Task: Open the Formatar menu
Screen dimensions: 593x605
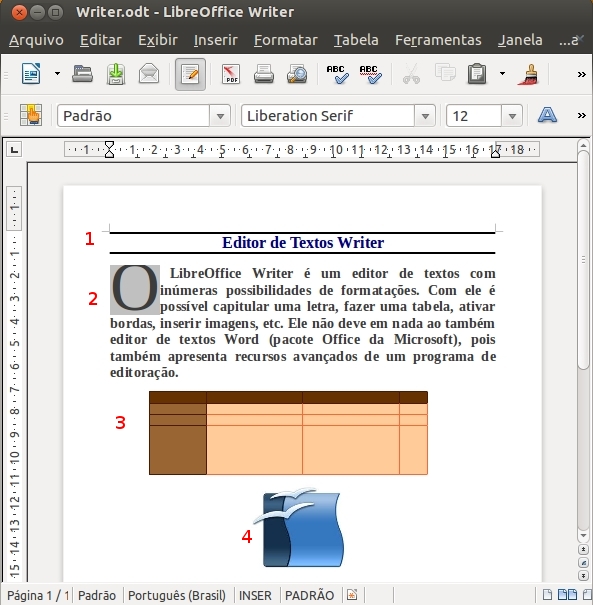Action: coord(286,40)
